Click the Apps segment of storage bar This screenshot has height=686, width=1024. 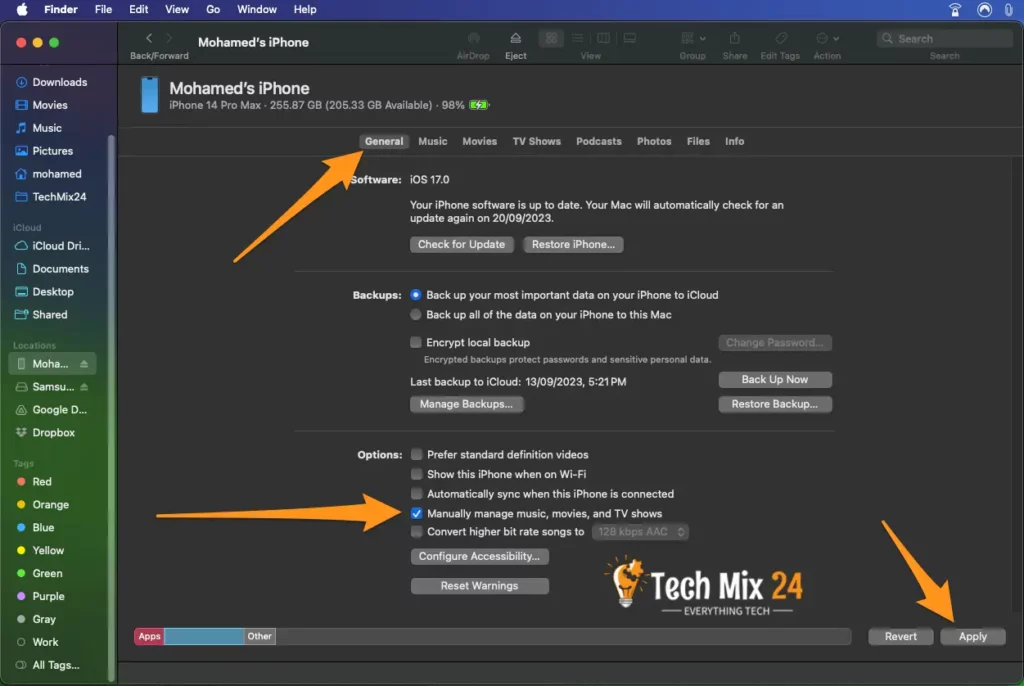pyautogui.click(x=149, y=636)
